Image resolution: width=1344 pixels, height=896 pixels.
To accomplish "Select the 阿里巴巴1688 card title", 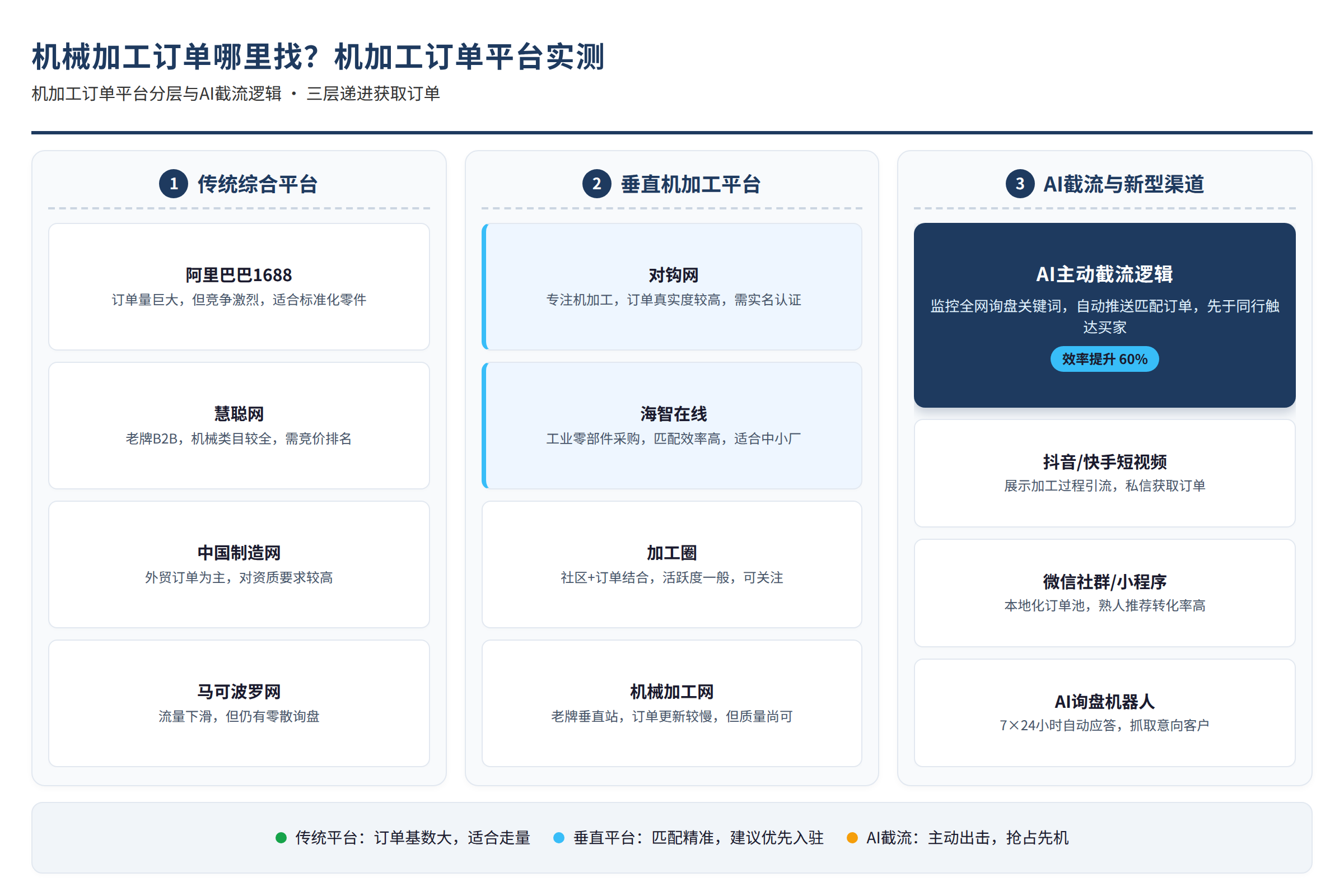I will click(239, 276).
